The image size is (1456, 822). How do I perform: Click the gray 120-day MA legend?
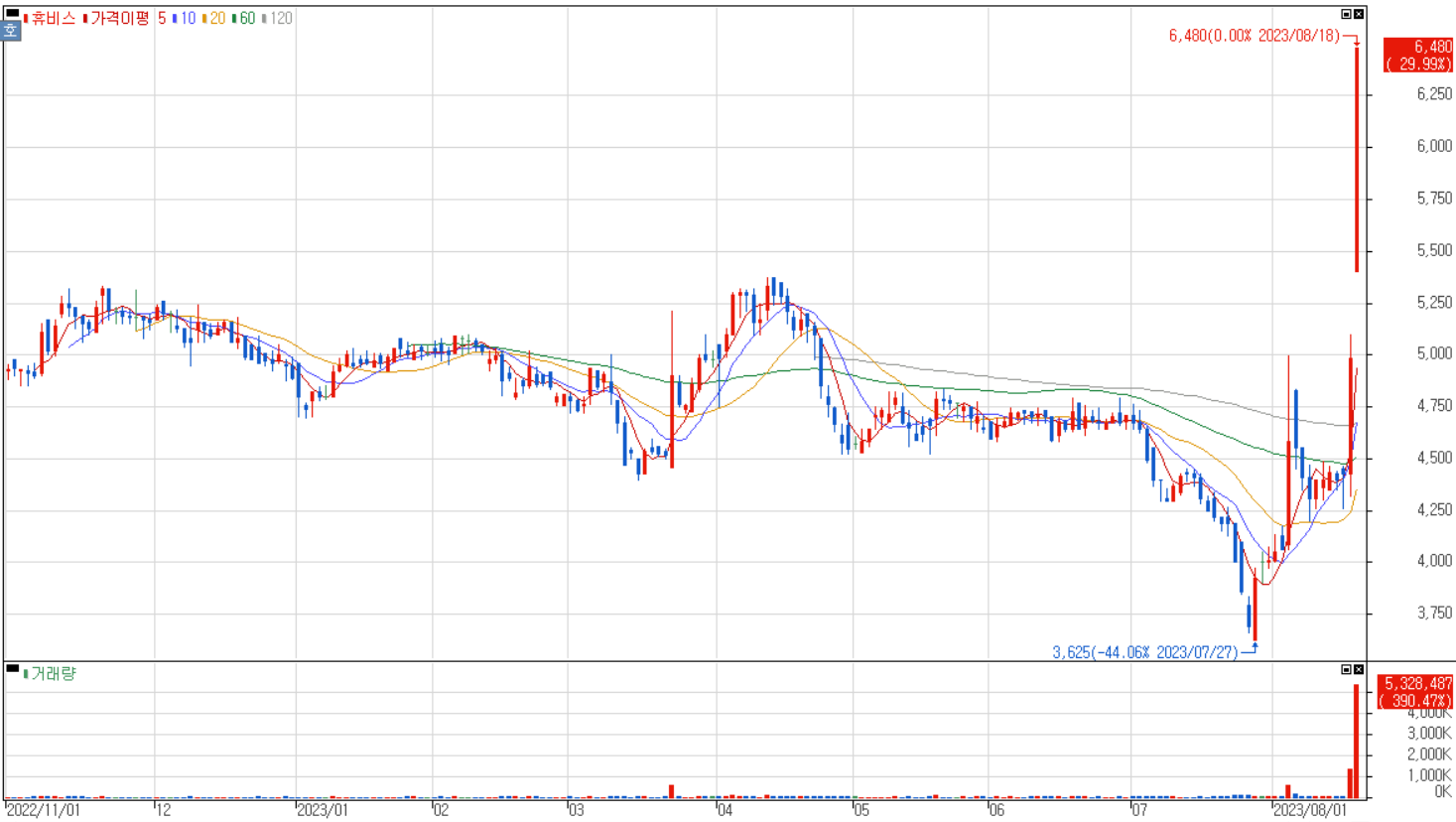277,18
